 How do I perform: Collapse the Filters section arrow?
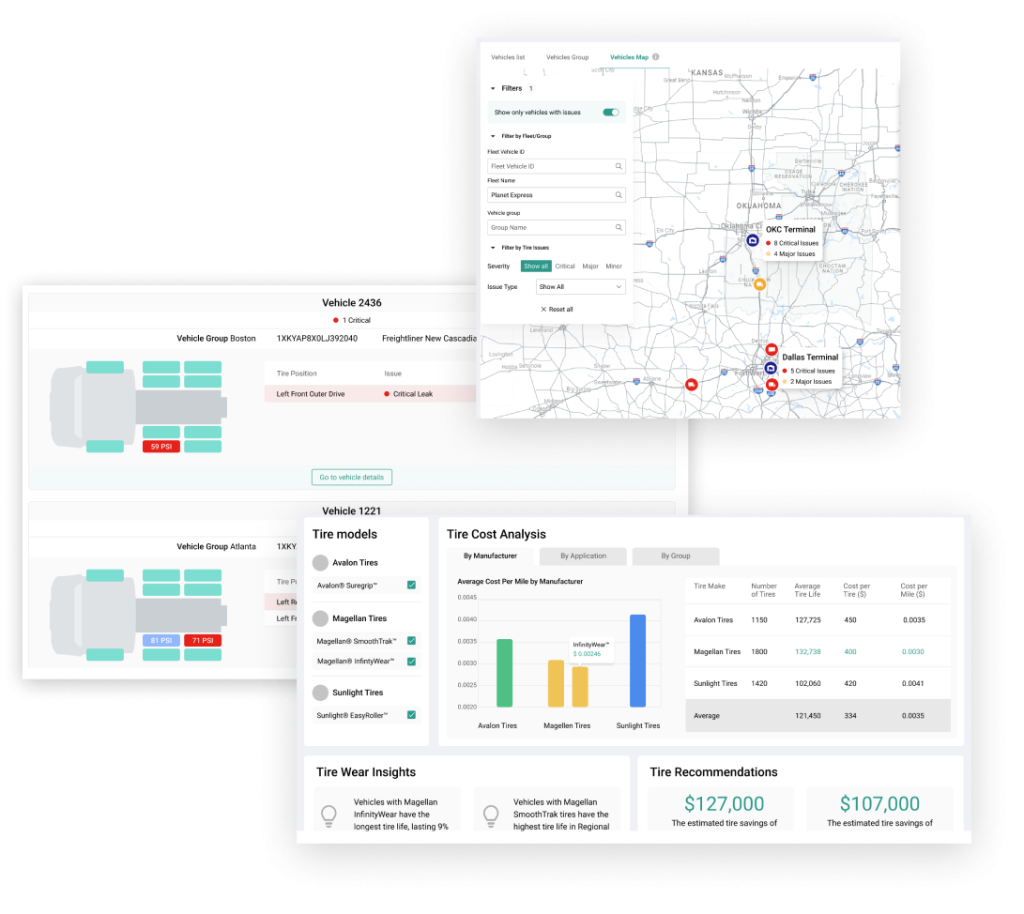click(x=492, y=89)
